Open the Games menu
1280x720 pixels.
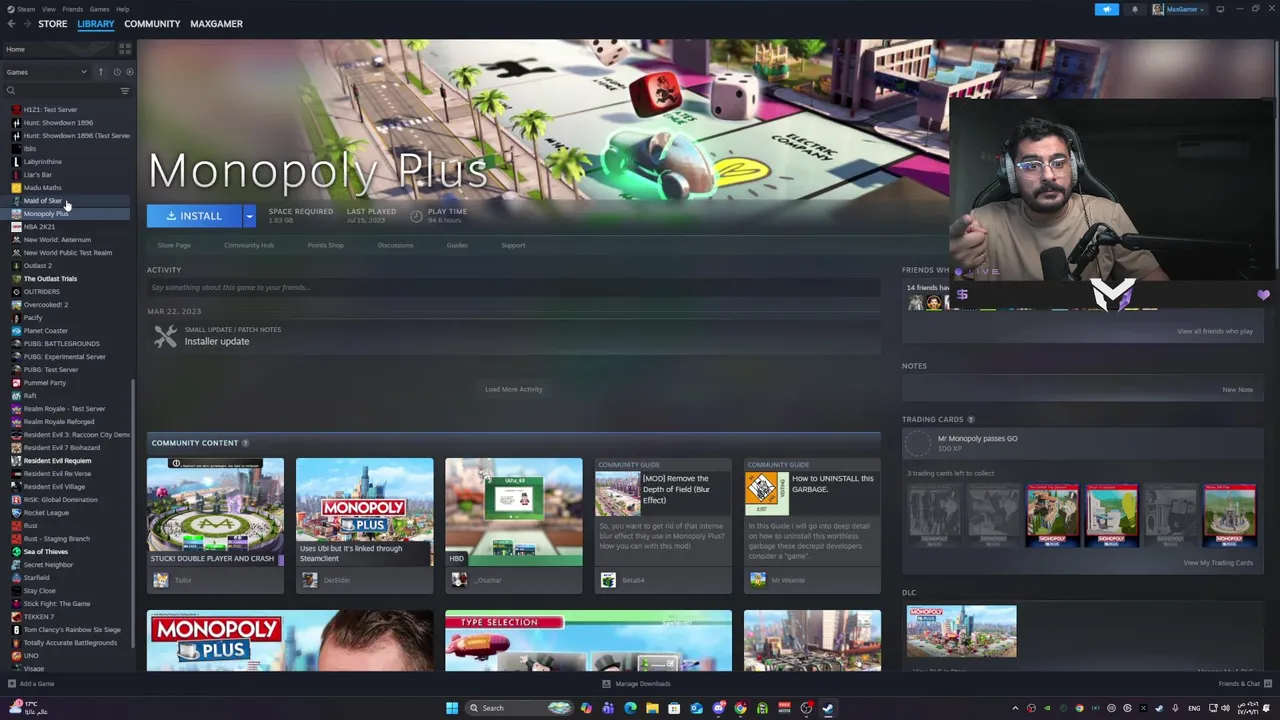tap(99, 9)
